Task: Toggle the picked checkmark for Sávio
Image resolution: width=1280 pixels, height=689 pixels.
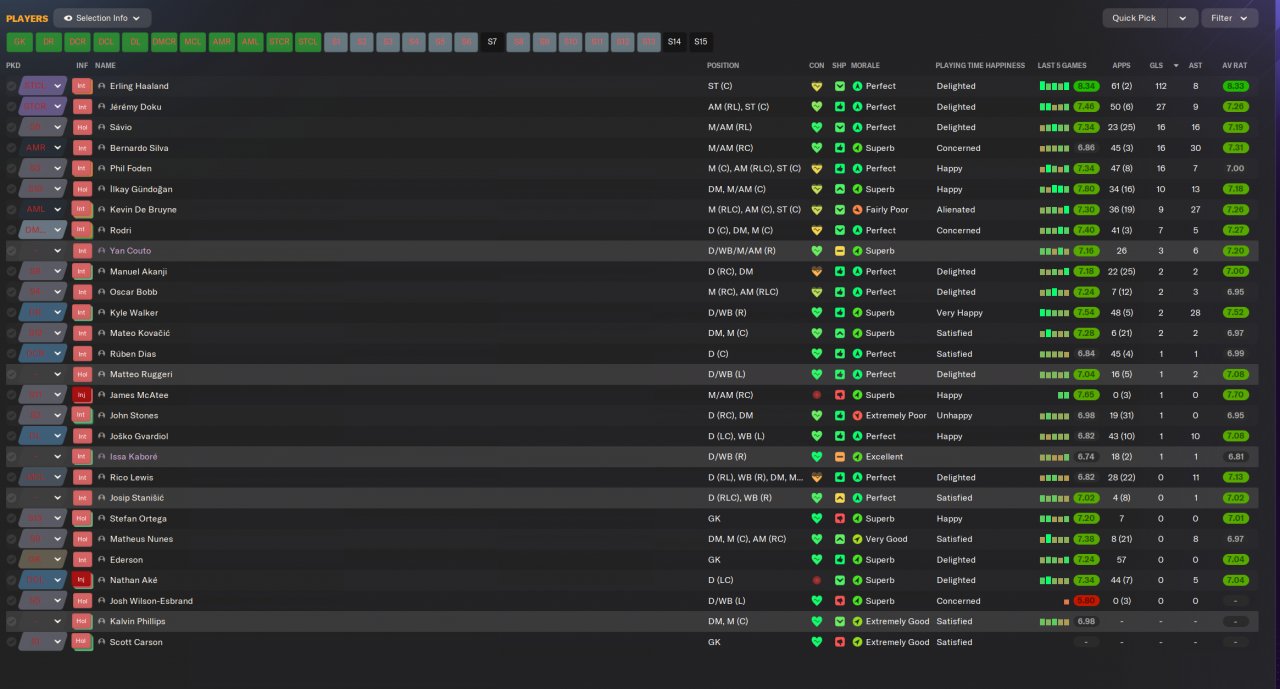Action: point(12,127)
